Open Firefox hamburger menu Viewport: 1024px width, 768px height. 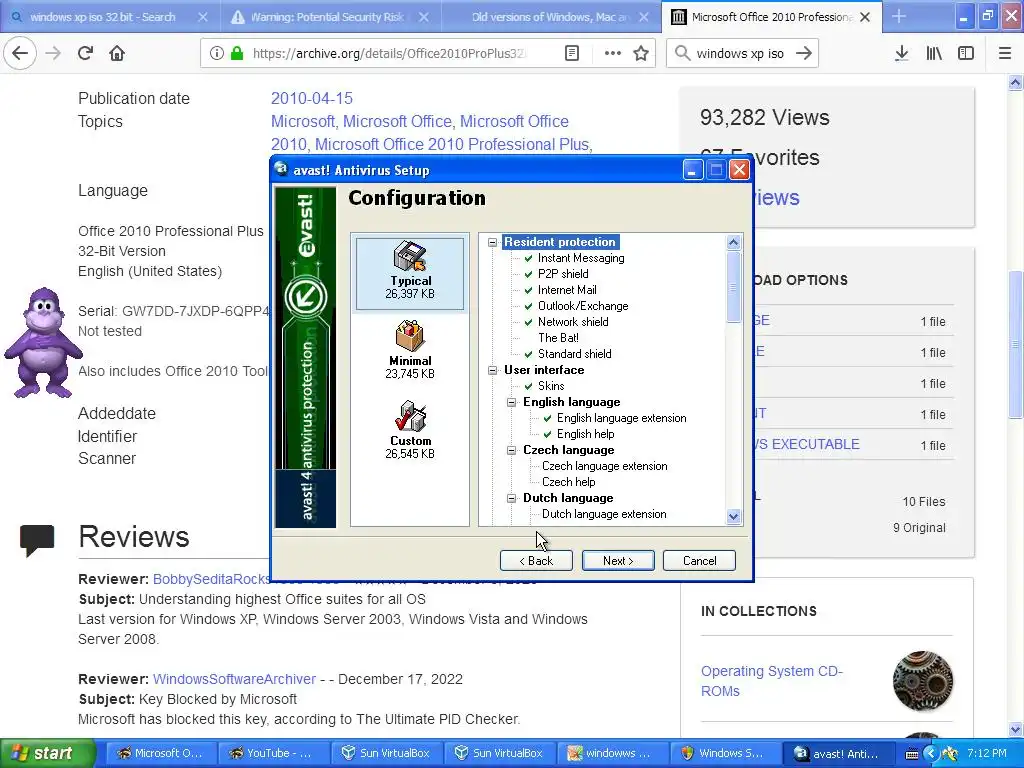pos(1005,54)
